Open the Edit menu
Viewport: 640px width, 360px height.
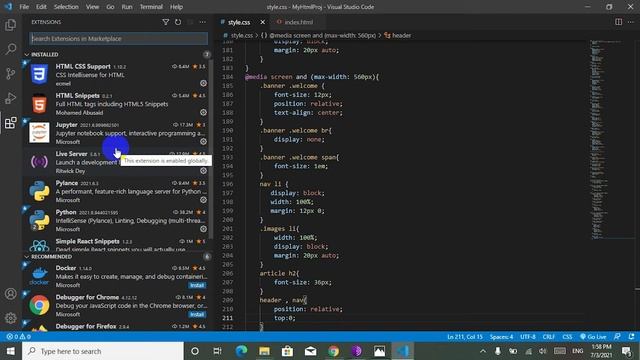click(x=41, y=7)
